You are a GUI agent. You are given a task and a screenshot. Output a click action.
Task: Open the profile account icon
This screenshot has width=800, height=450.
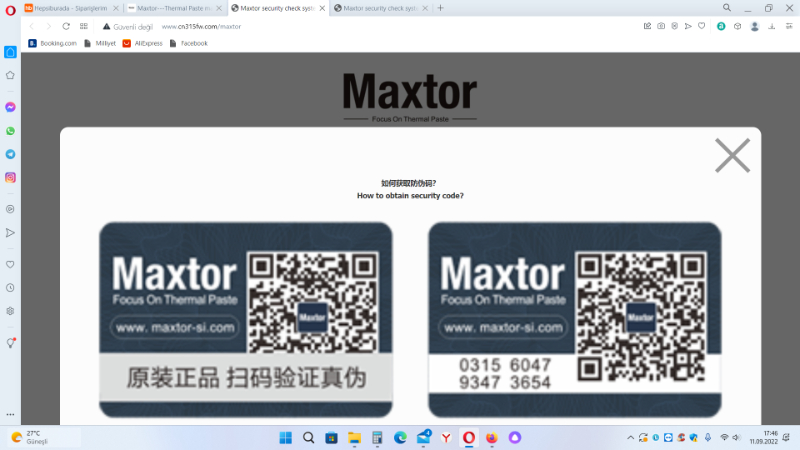click(755, 27)
